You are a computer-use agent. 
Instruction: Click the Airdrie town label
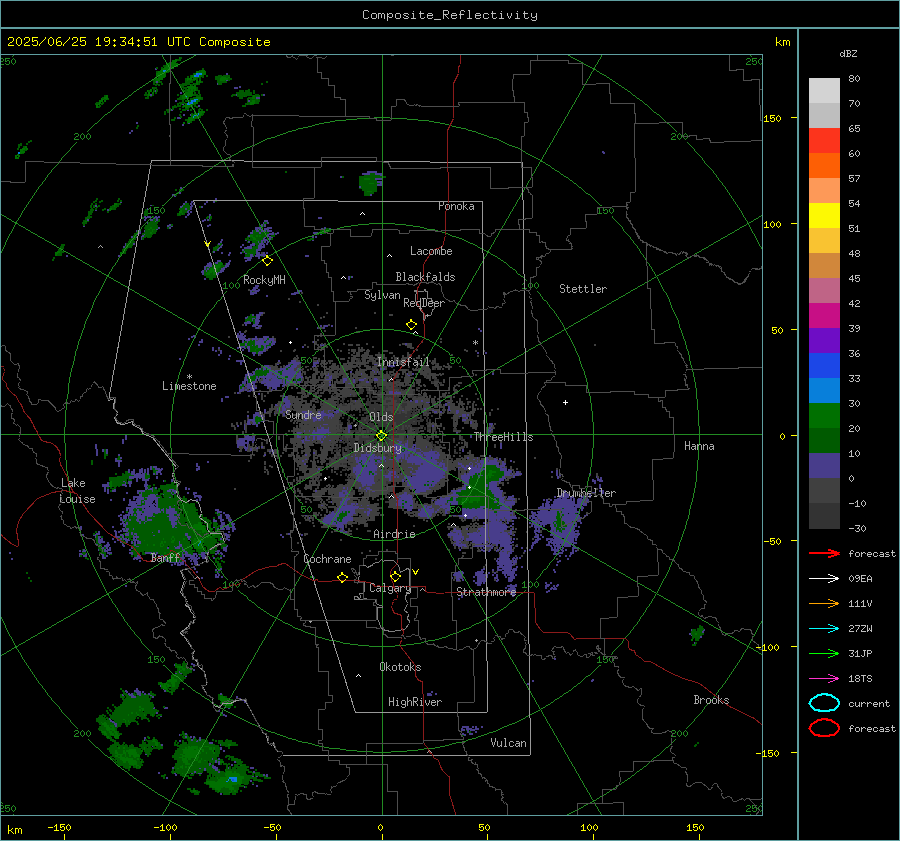[394, 534]
